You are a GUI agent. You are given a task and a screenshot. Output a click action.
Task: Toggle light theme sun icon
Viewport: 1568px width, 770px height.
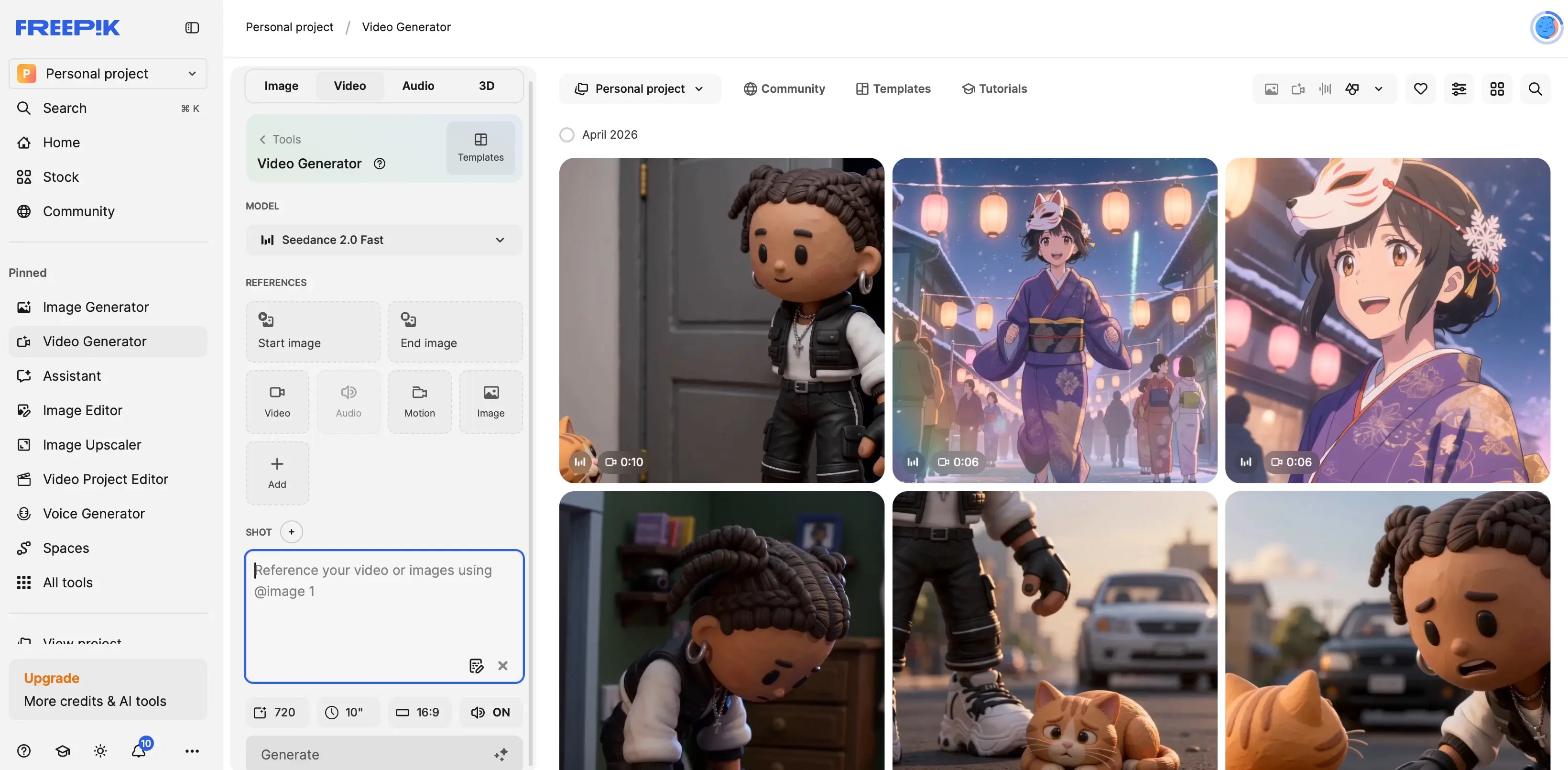point(100,750)
